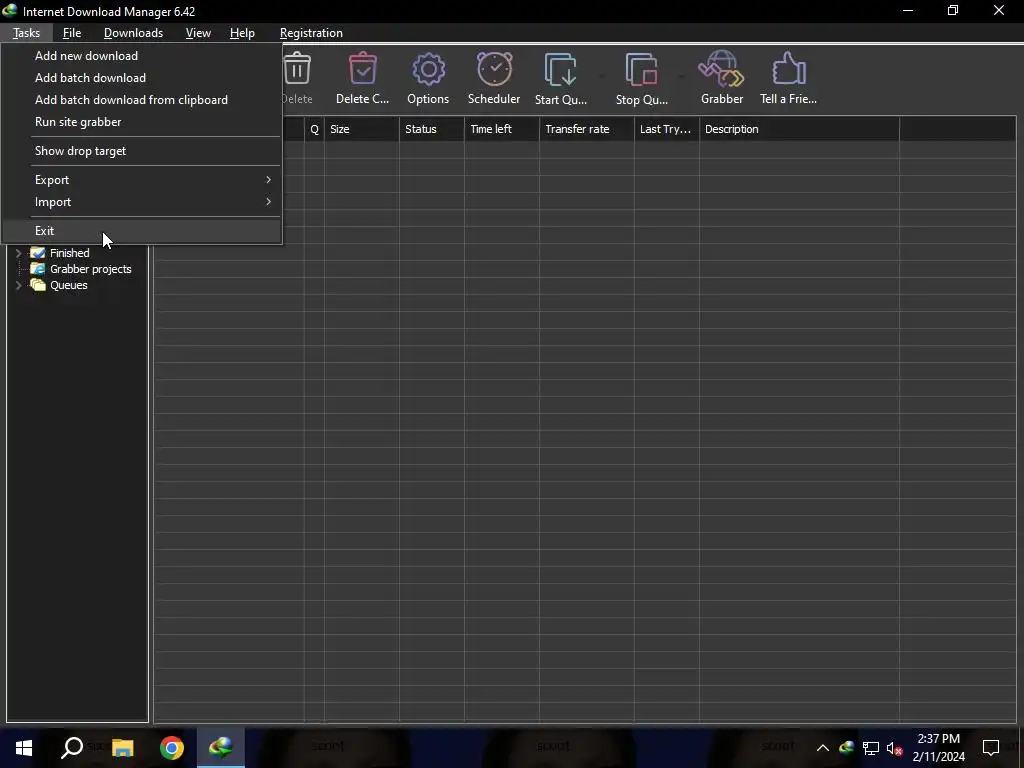This screenshot has height=768, width=1024.
Task: Click the Delete trash can toolbar icon
Action: pos(297,69)
